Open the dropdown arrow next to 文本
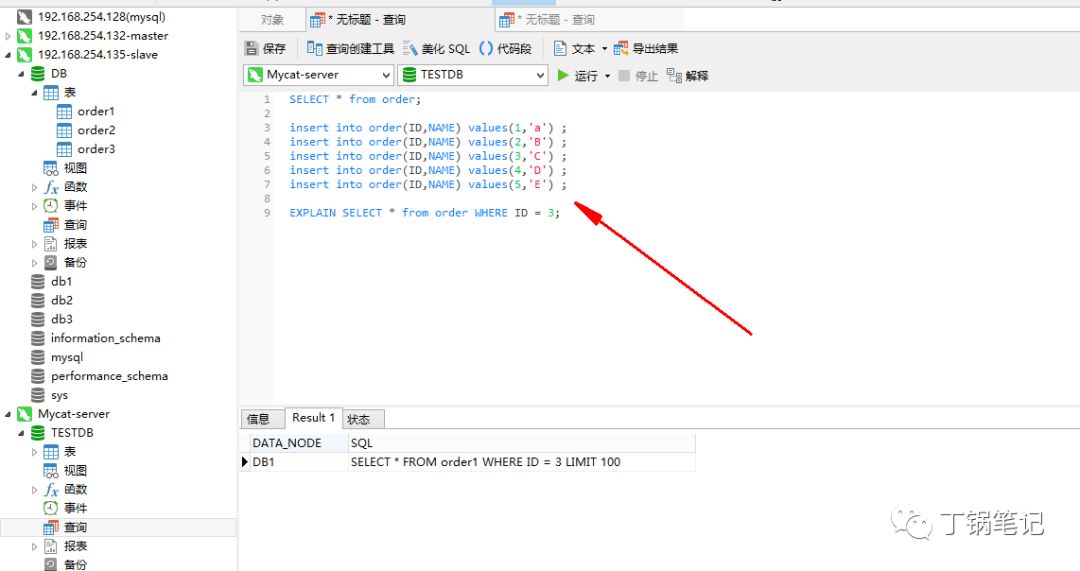 click(x=605, y=48)
